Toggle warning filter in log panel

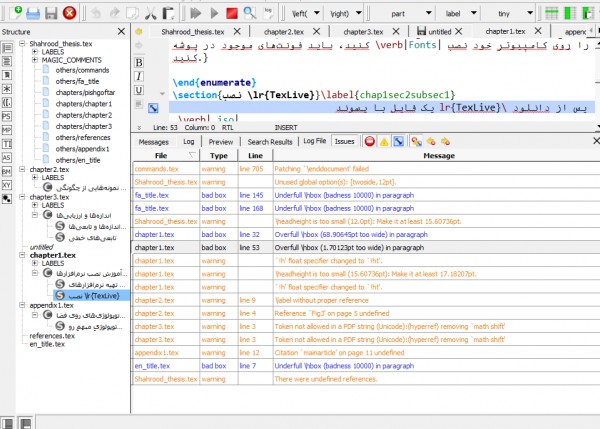pos(383,142)
